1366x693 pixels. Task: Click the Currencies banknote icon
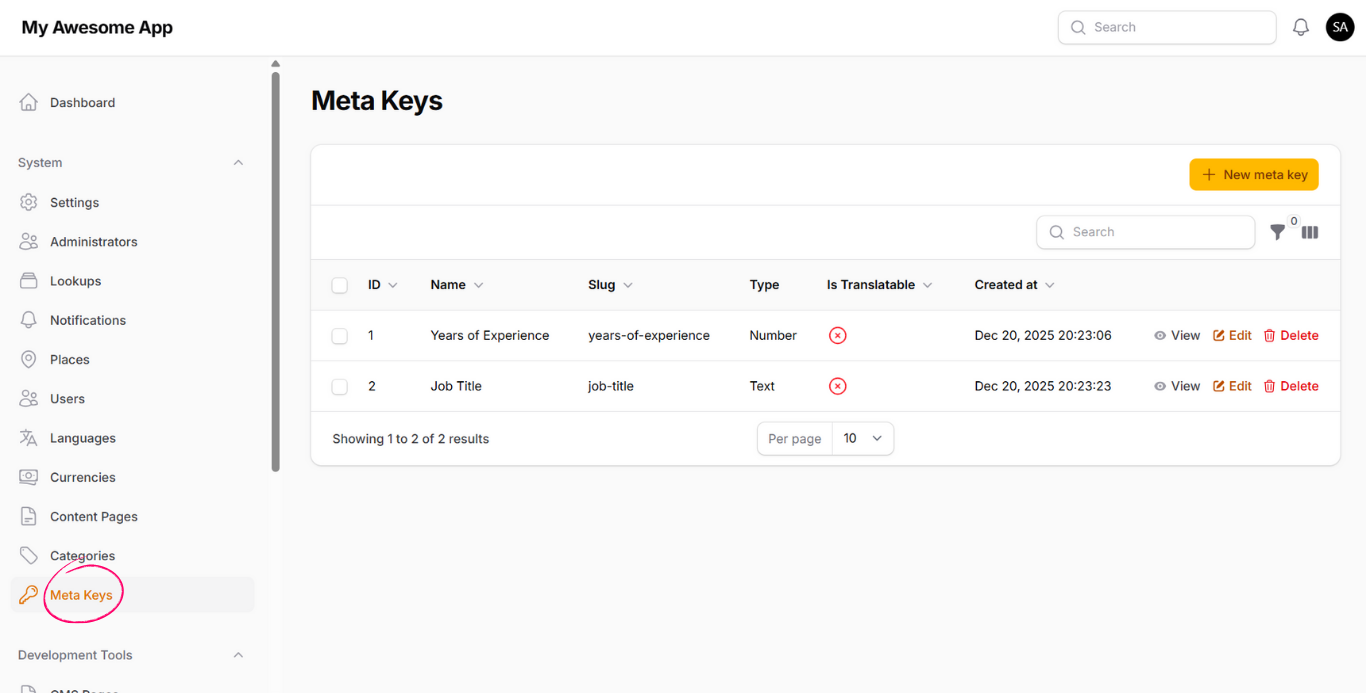point(29,477)
